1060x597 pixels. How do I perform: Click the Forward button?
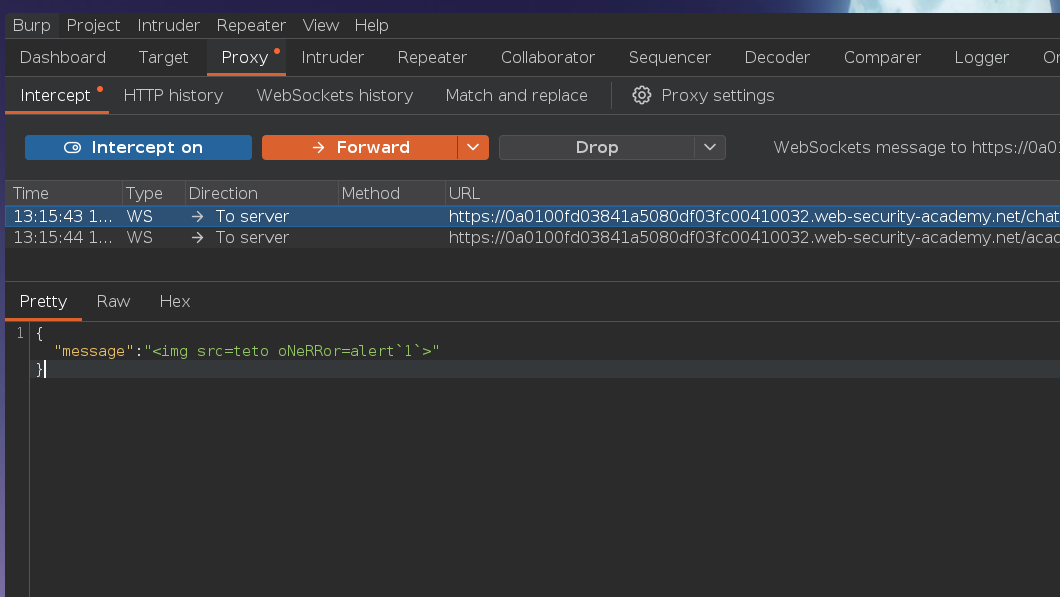pos(360,147)
